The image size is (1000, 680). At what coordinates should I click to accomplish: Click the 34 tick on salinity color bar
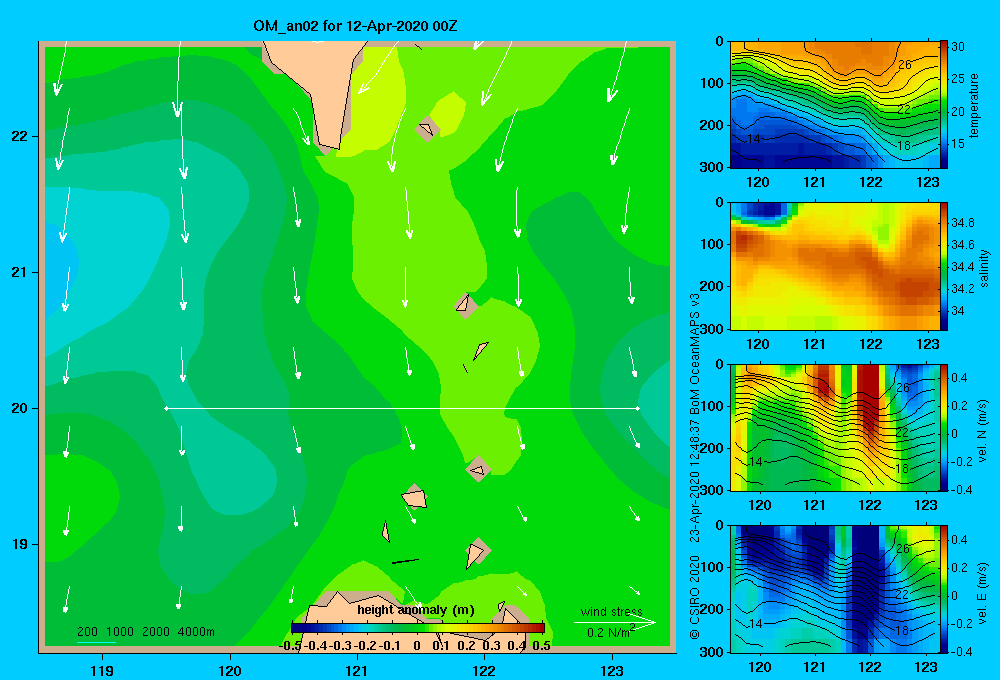pyautogui.click(x=958, y=311)
